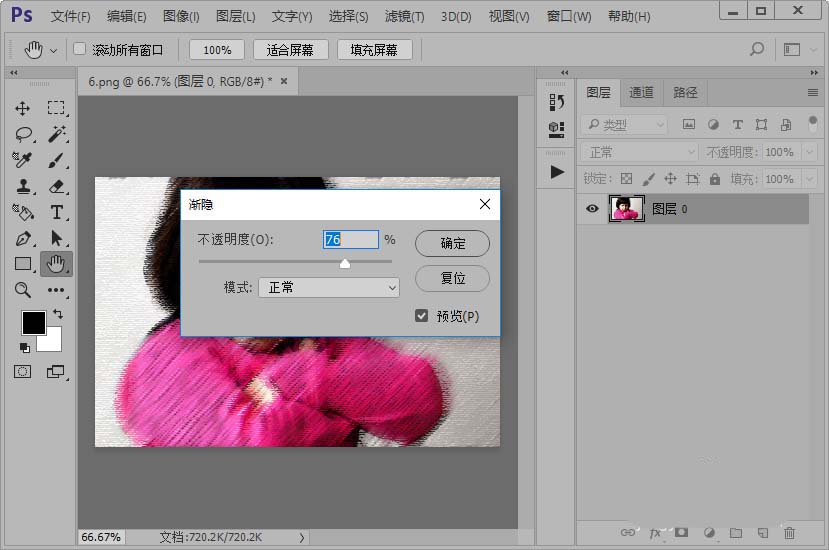
Task: Change the screen mode
Action: (x=56, y=371)
